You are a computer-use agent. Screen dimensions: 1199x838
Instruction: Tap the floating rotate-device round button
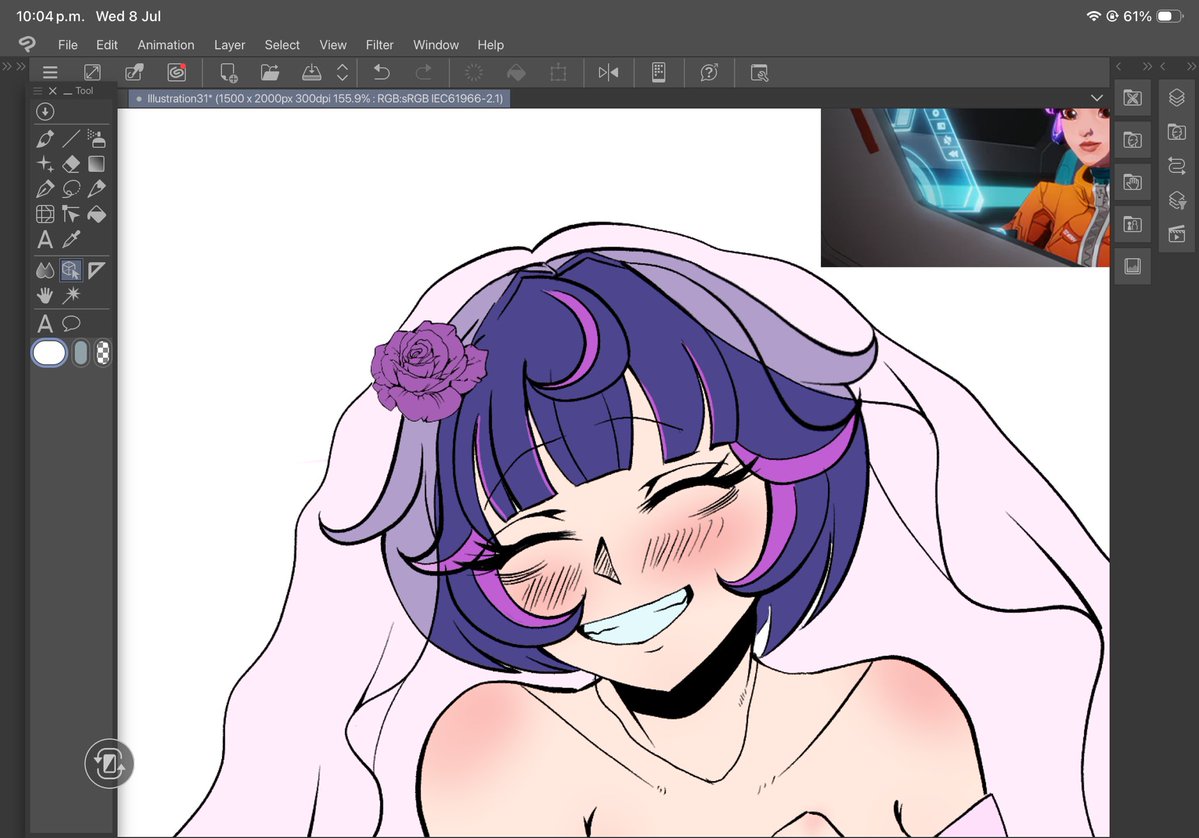click(109, 764)
